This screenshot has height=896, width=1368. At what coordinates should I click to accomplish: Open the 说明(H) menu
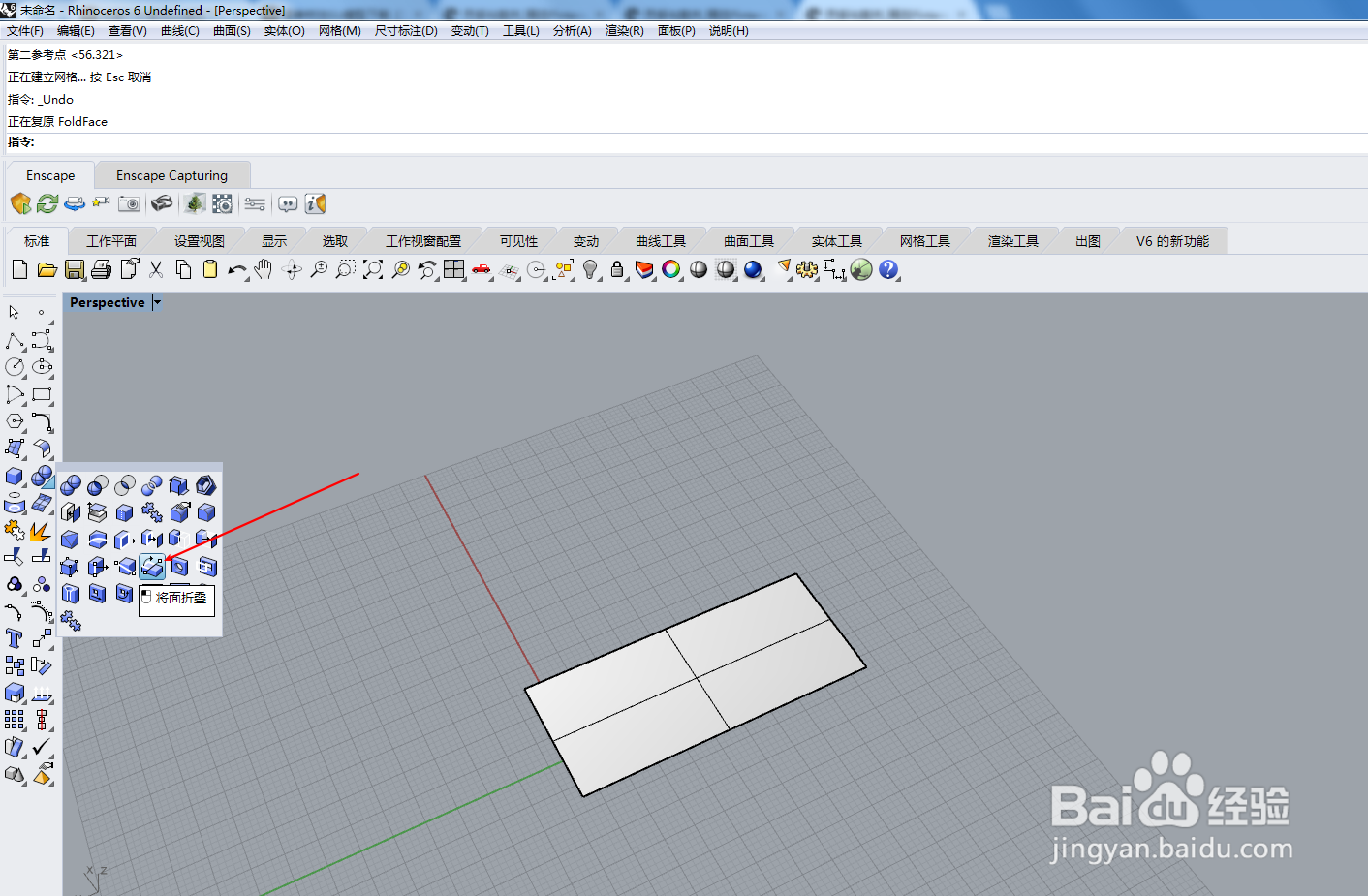(x=729, y=31)
